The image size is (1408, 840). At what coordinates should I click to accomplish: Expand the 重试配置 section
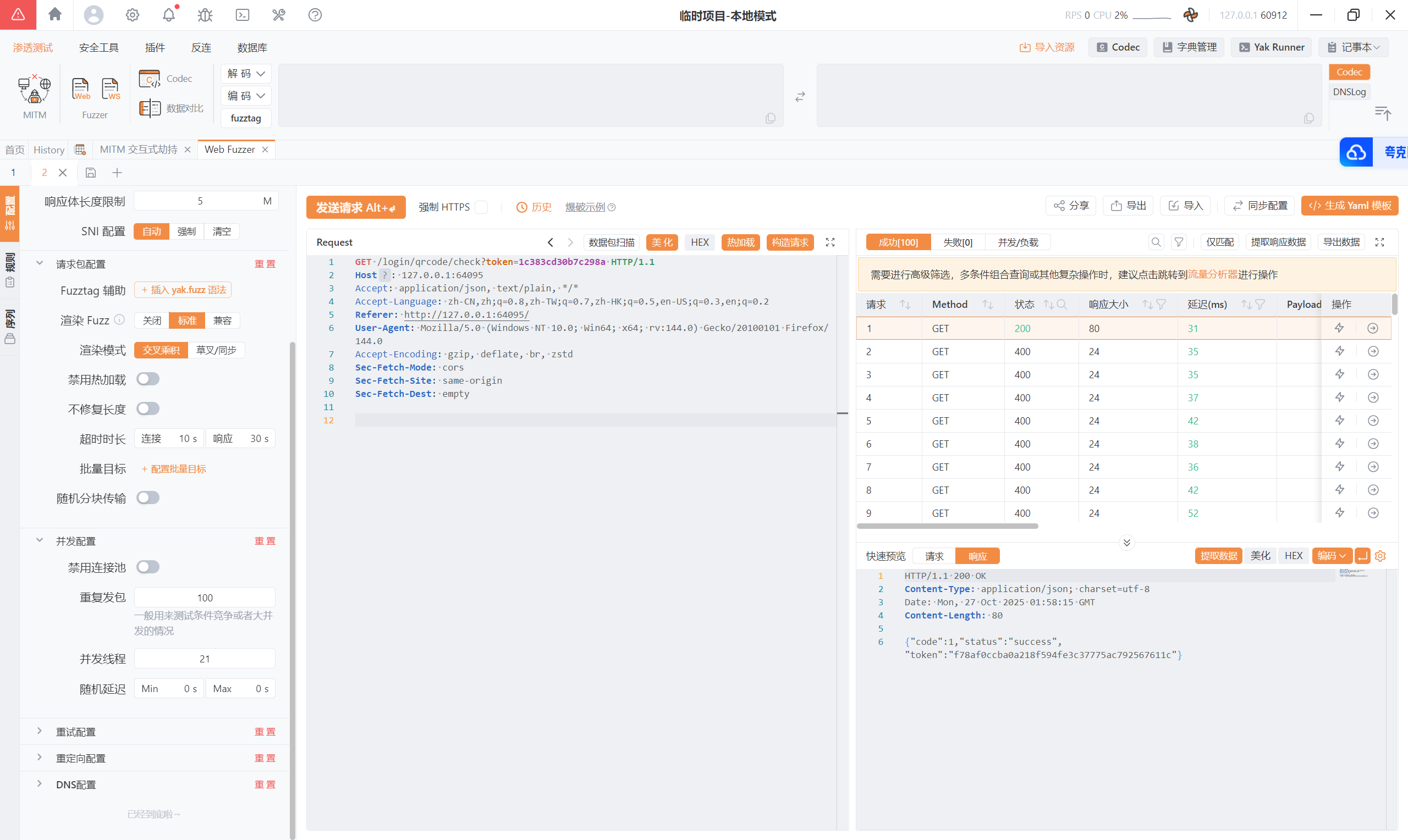pyautogui.click(x=76, y=732)
